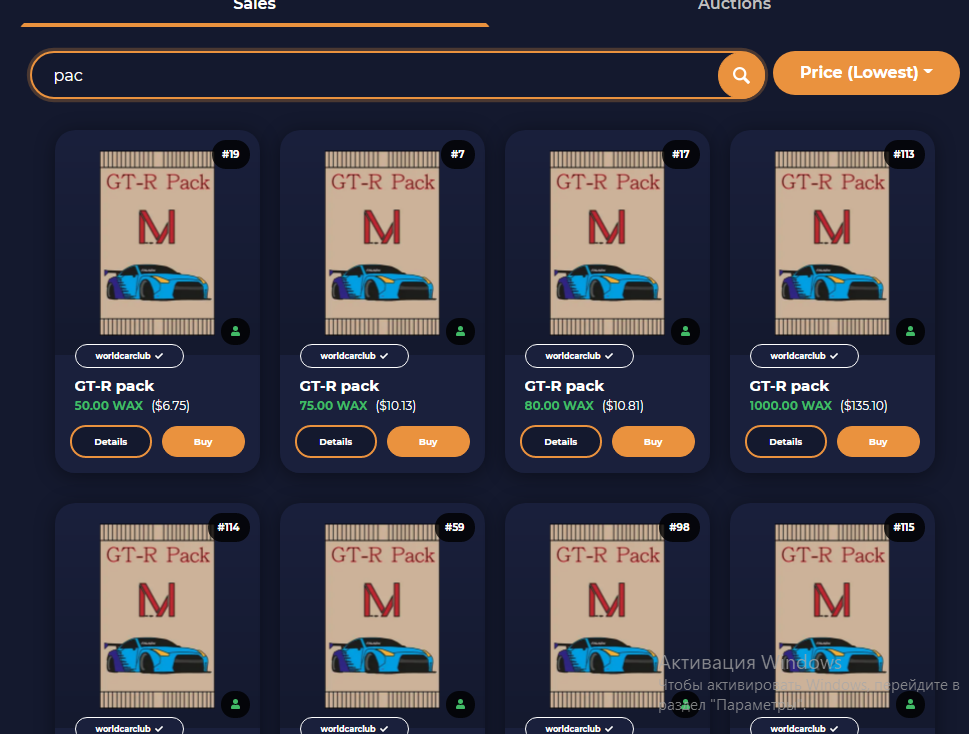Viewport: 969px width, 734px height.
Task: Open the GT-R Pack #7 thumbnail image
Action: coord(382,243)
